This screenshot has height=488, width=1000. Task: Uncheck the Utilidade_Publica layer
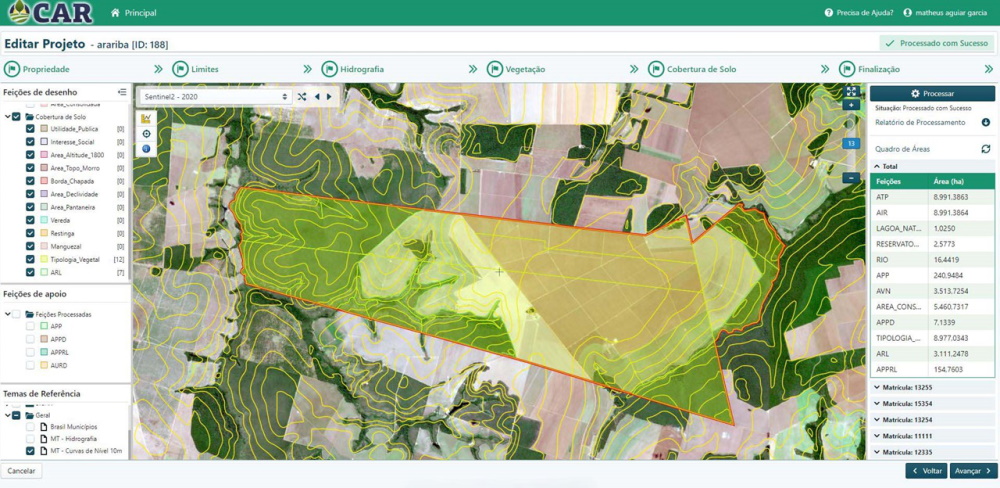(x=30, y=129)
